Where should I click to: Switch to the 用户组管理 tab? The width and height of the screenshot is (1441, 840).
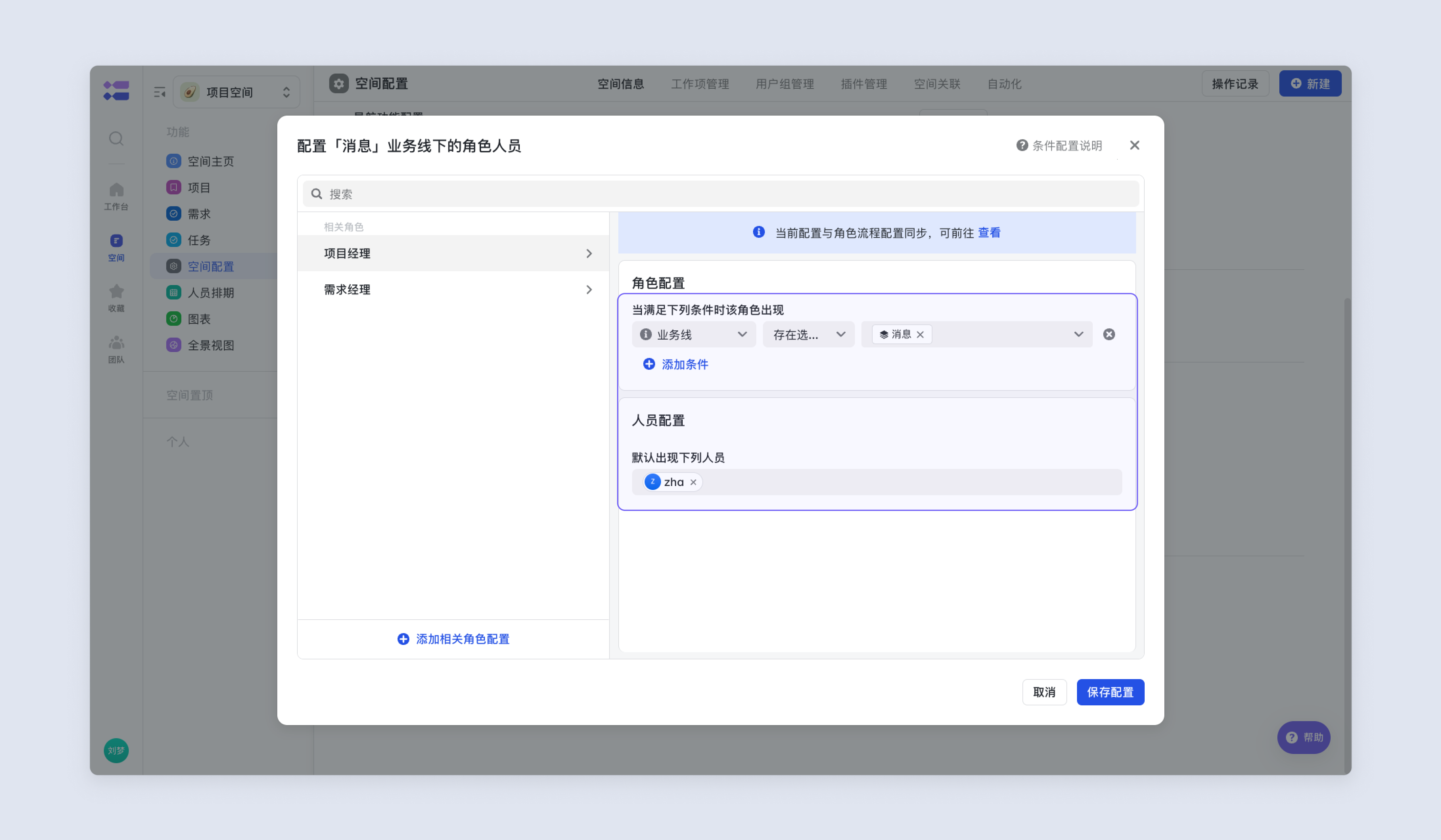[x=785, y=84]
